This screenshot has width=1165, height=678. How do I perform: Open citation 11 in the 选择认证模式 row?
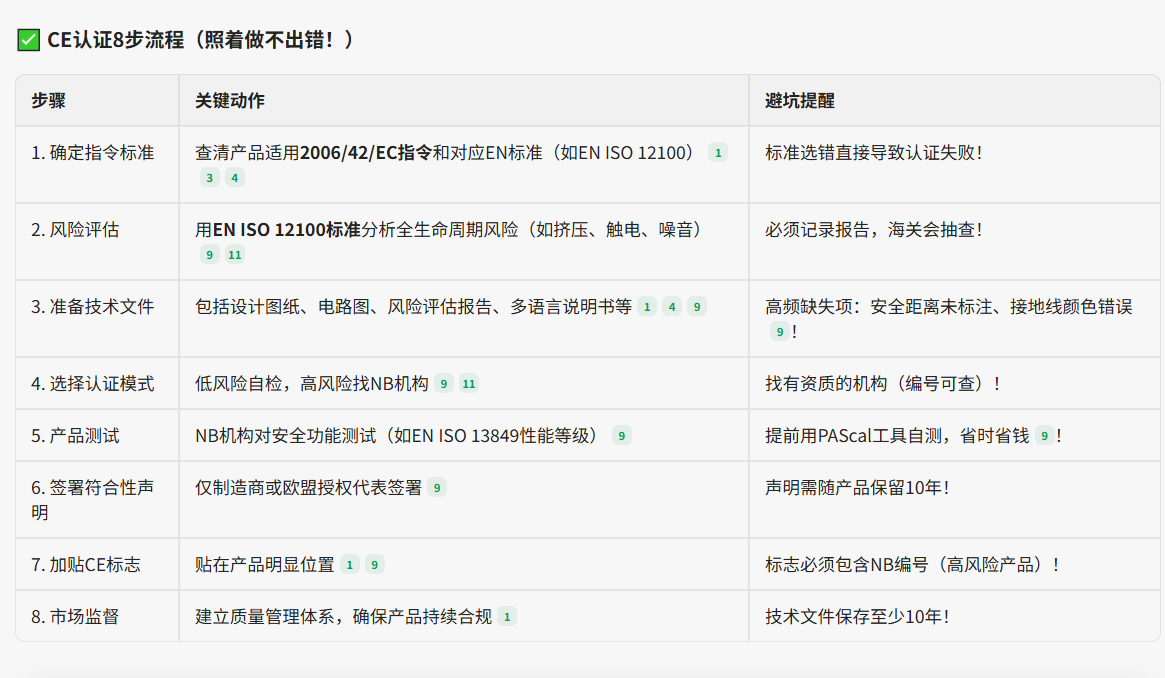point(468,384)
